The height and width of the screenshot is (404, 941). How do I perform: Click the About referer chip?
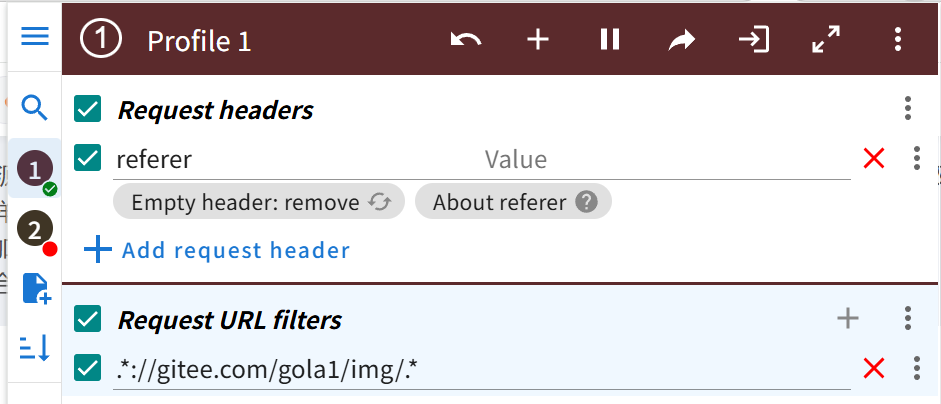[514, 202]
